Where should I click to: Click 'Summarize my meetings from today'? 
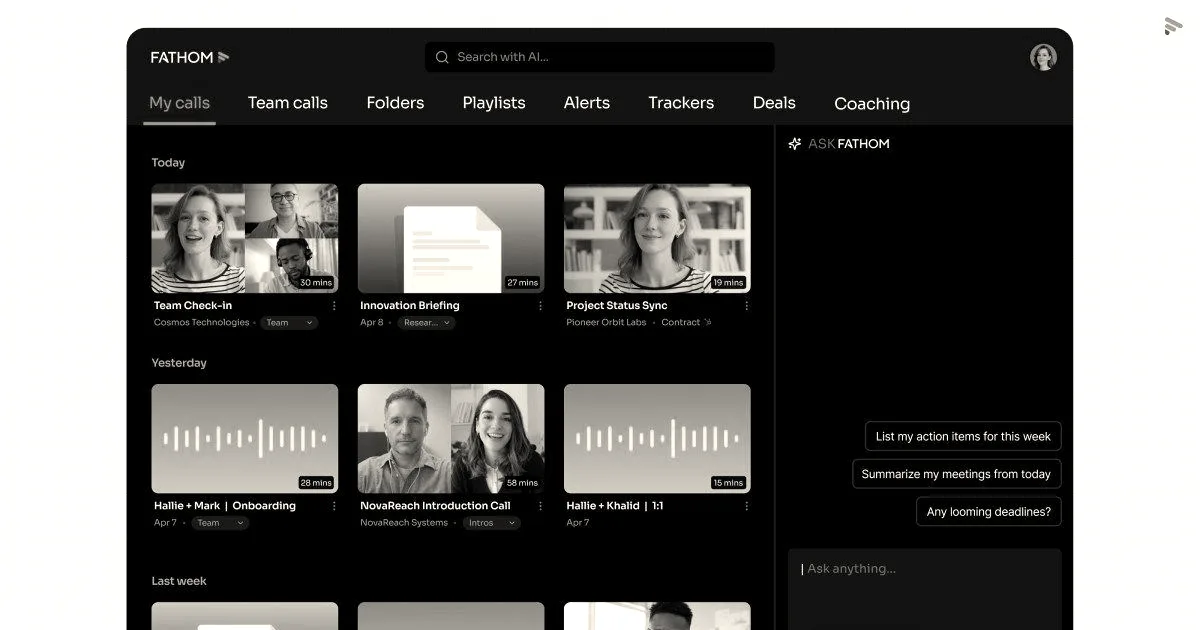point(956,474)
